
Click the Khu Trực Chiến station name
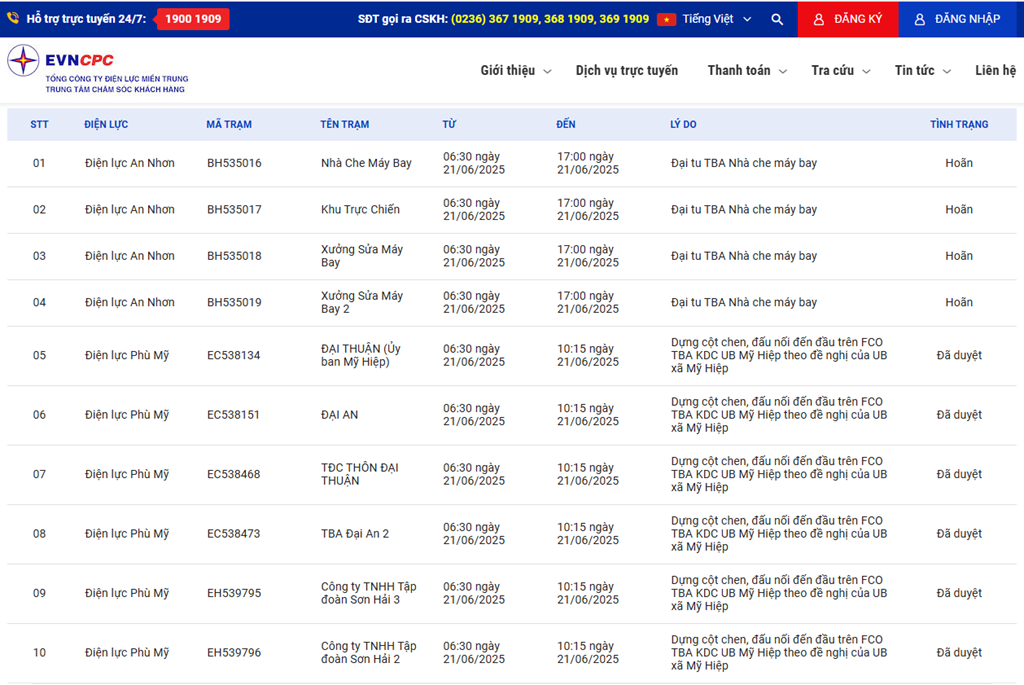click(360, 210)
